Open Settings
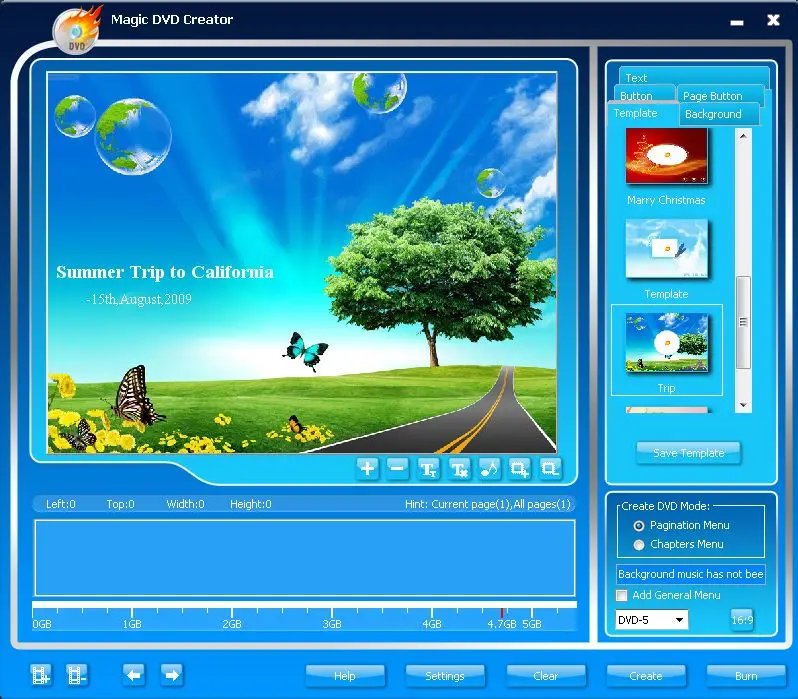This screenshot has height=699, width=798. point(445,676)
